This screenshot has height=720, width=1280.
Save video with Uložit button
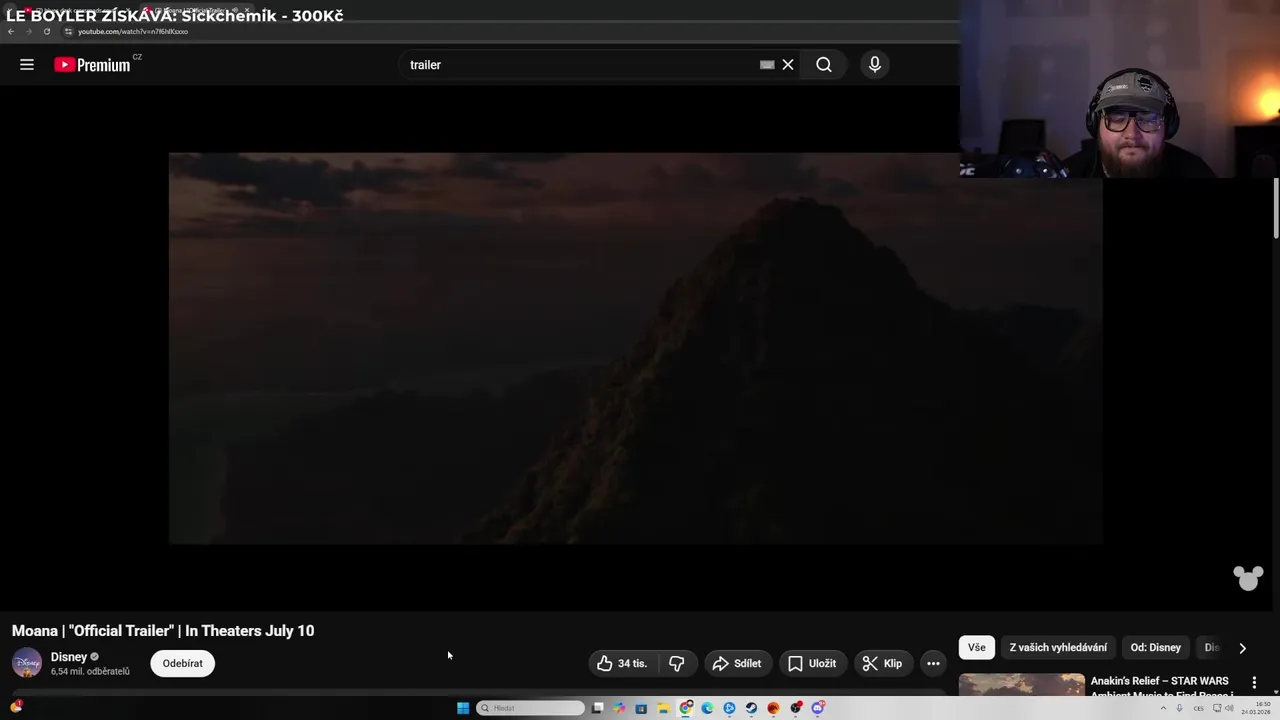[x=812, y=663]
